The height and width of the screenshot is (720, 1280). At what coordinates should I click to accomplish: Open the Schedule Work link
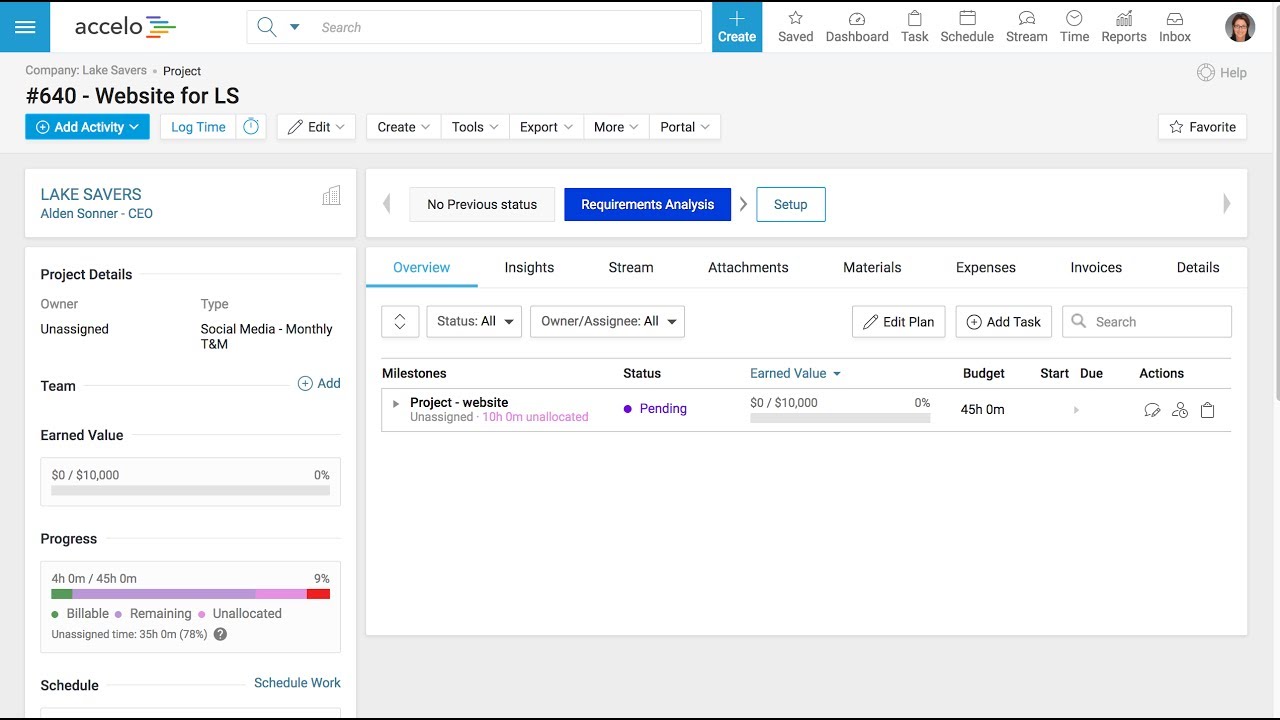point(296,682)
